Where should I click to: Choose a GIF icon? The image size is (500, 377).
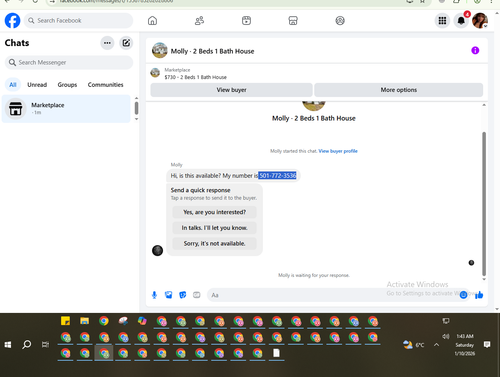tap(197, 295)
